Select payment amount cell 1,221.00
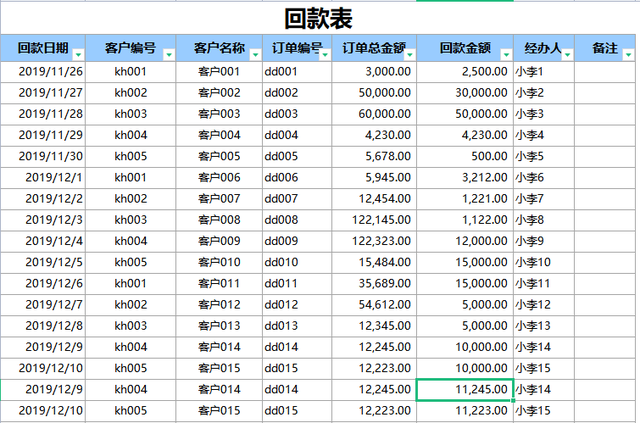640x423 pixels. [465, 199]
